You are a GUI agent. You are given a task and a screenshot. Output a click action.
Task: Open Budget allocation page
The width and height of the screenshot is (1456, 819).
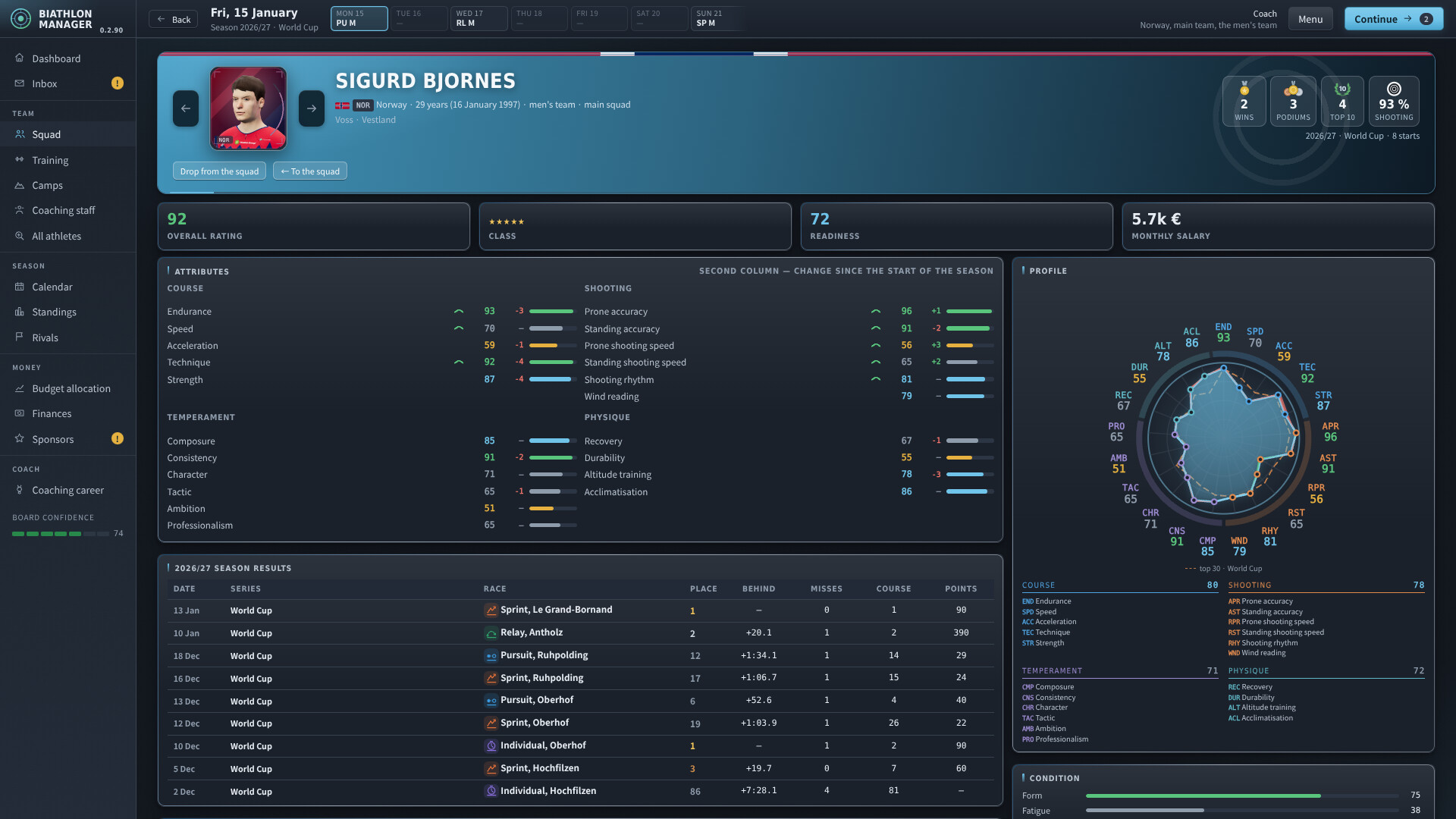[68, 388]
